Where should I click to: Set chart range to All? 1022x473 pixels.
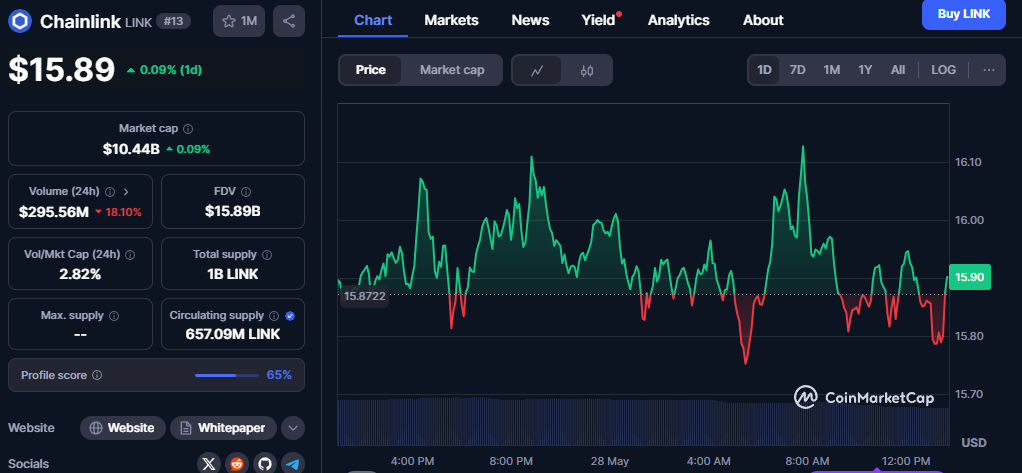[x=898, y=70]
